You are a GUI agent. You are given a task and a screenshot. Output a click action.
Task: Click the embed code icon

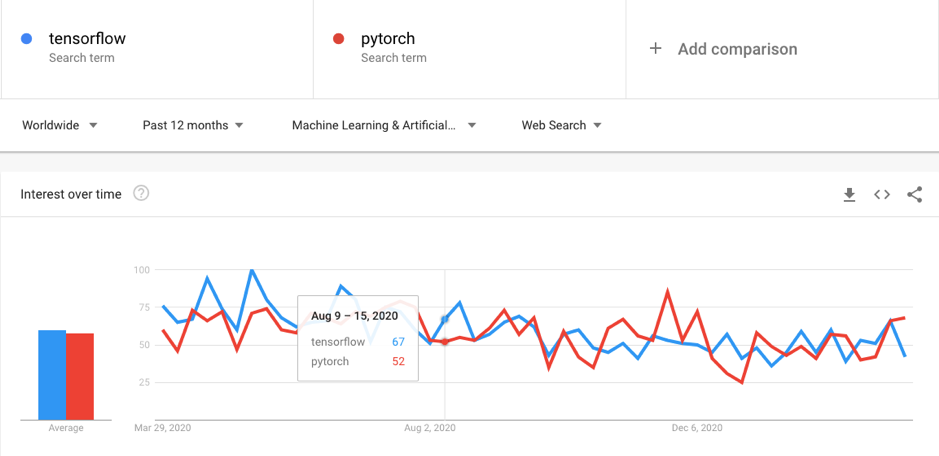(x=882, y=195)
